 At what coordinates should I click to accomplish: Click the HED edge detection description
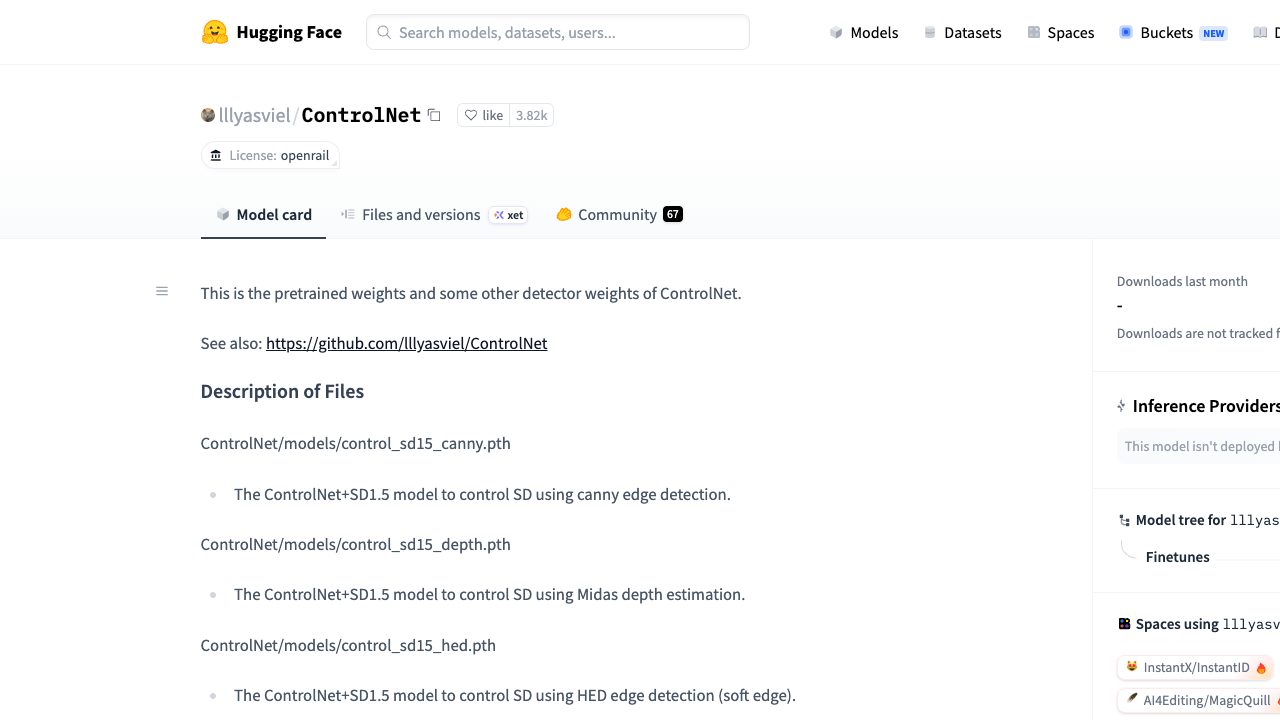(x=515, y=695)
